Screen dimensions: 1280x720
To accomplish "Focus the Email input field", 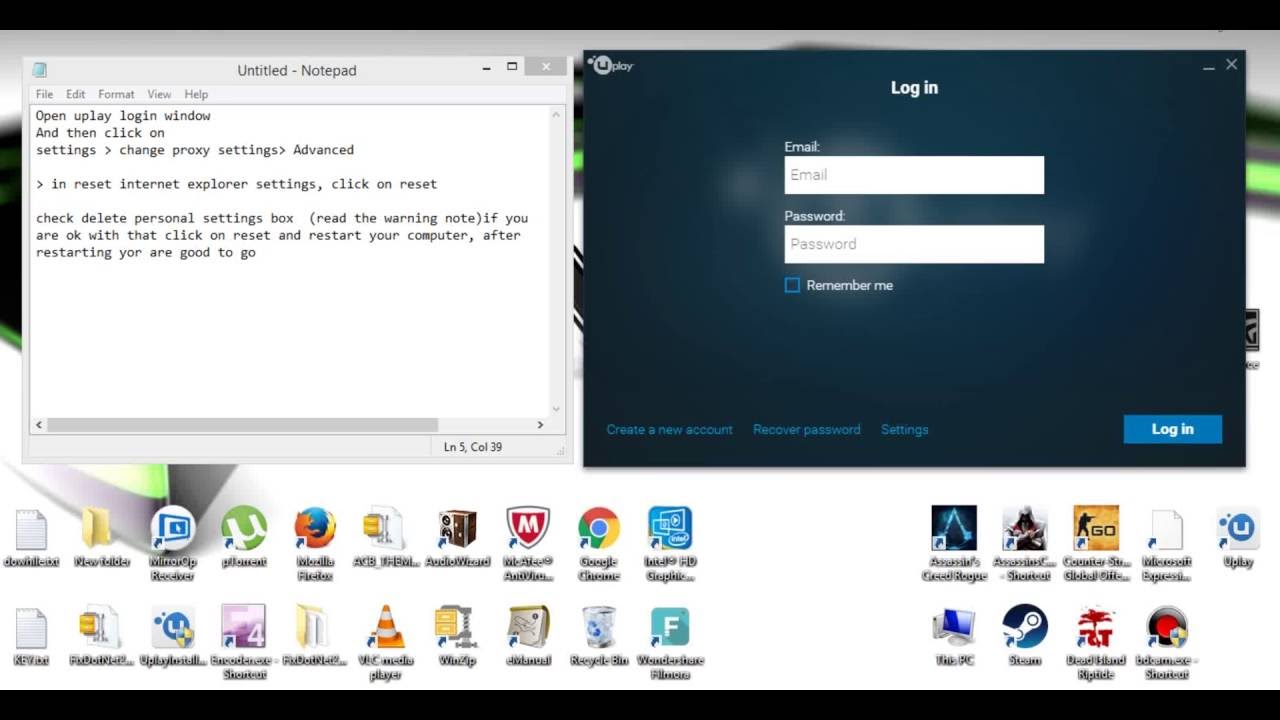I will 914,175.
